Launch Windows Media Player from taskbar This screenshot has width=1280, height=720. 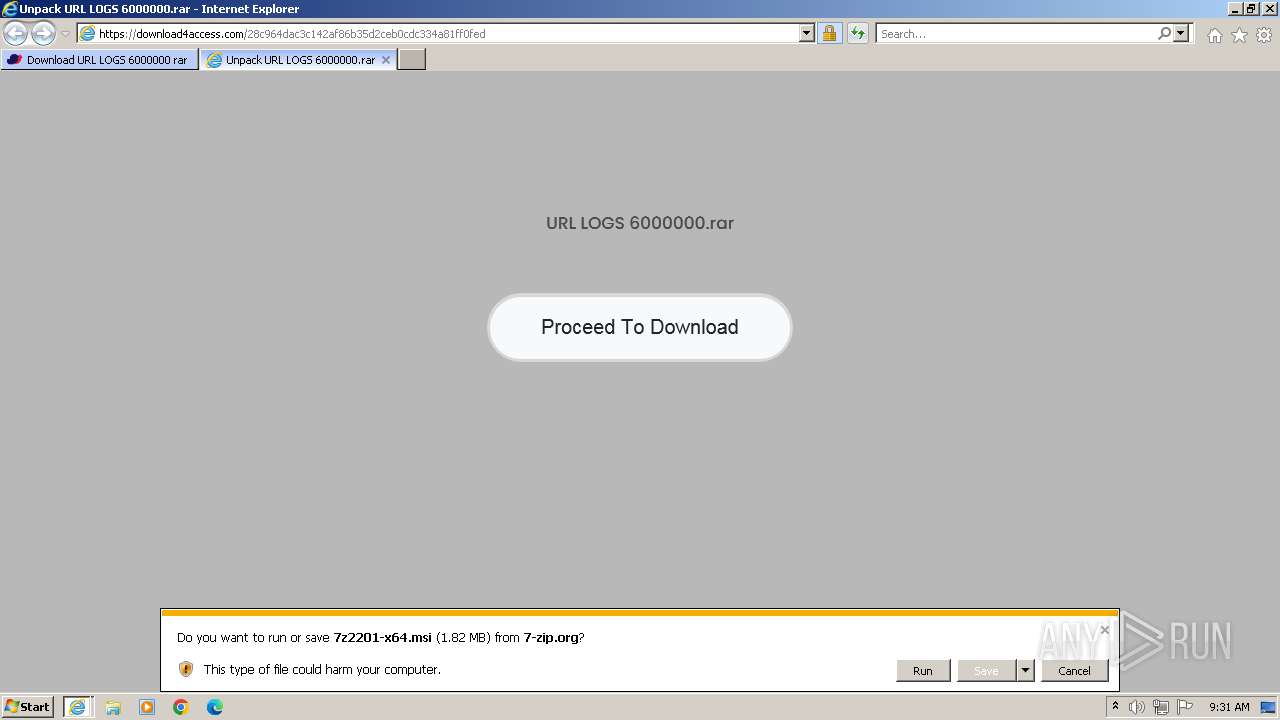[x=147, y=707]
